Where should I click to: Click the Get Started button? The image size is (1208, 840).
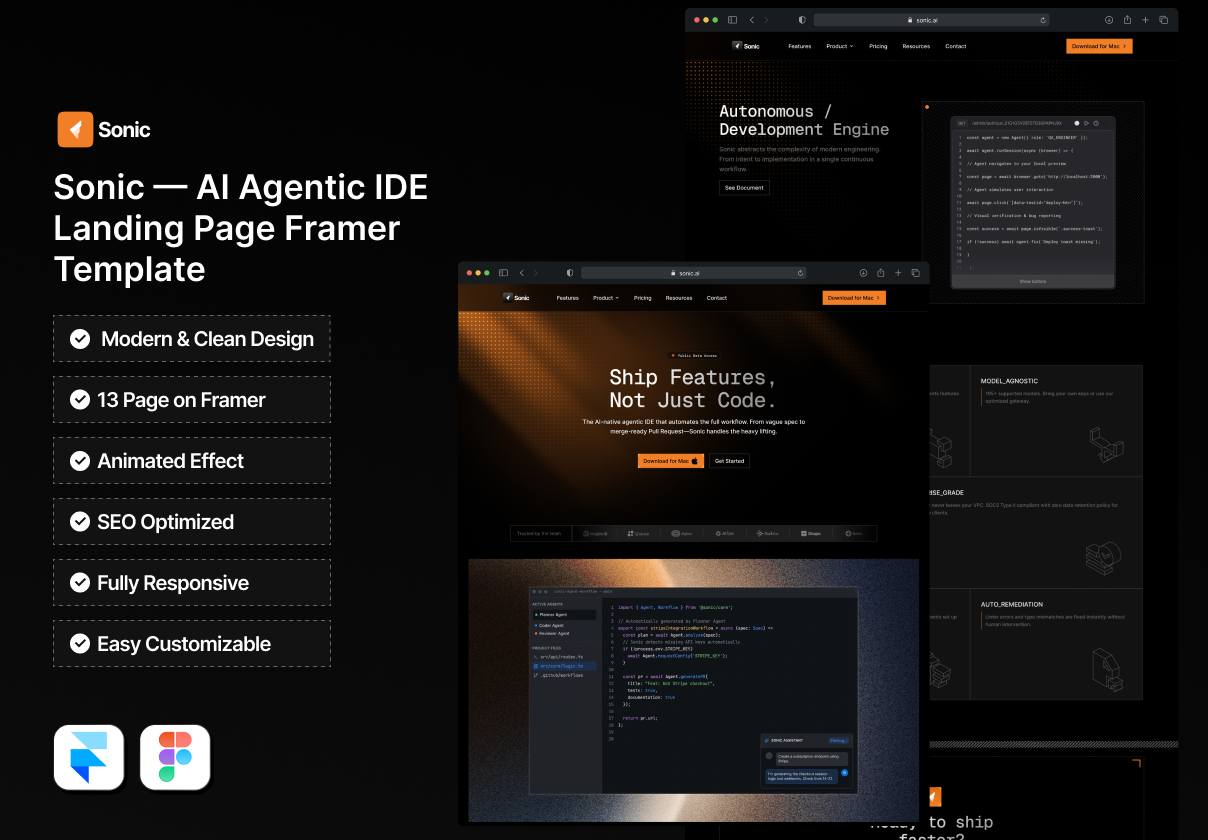[x=729, y=461]
